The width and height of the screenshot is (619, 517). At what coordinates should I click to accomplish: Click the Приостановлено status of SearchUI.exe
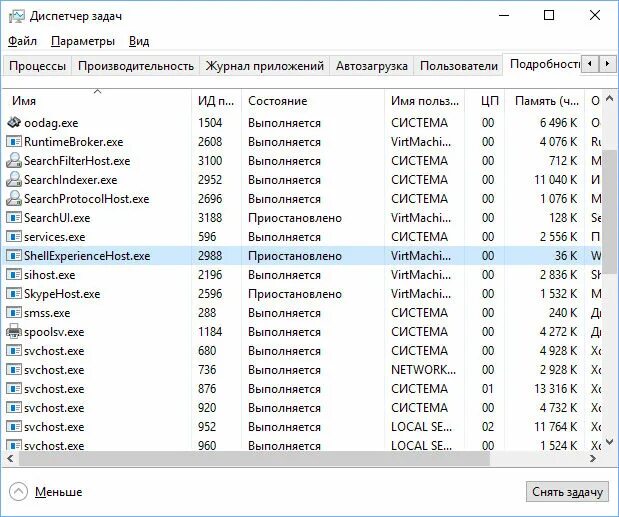click(x=295, y=218)
